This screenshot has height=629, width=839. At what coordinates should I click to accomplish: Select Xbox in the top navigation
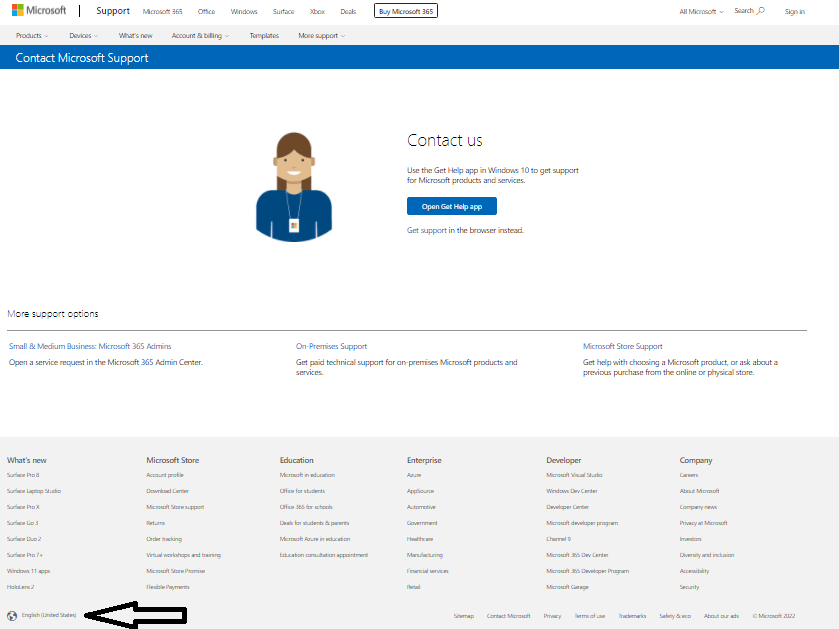click(317, 11)
